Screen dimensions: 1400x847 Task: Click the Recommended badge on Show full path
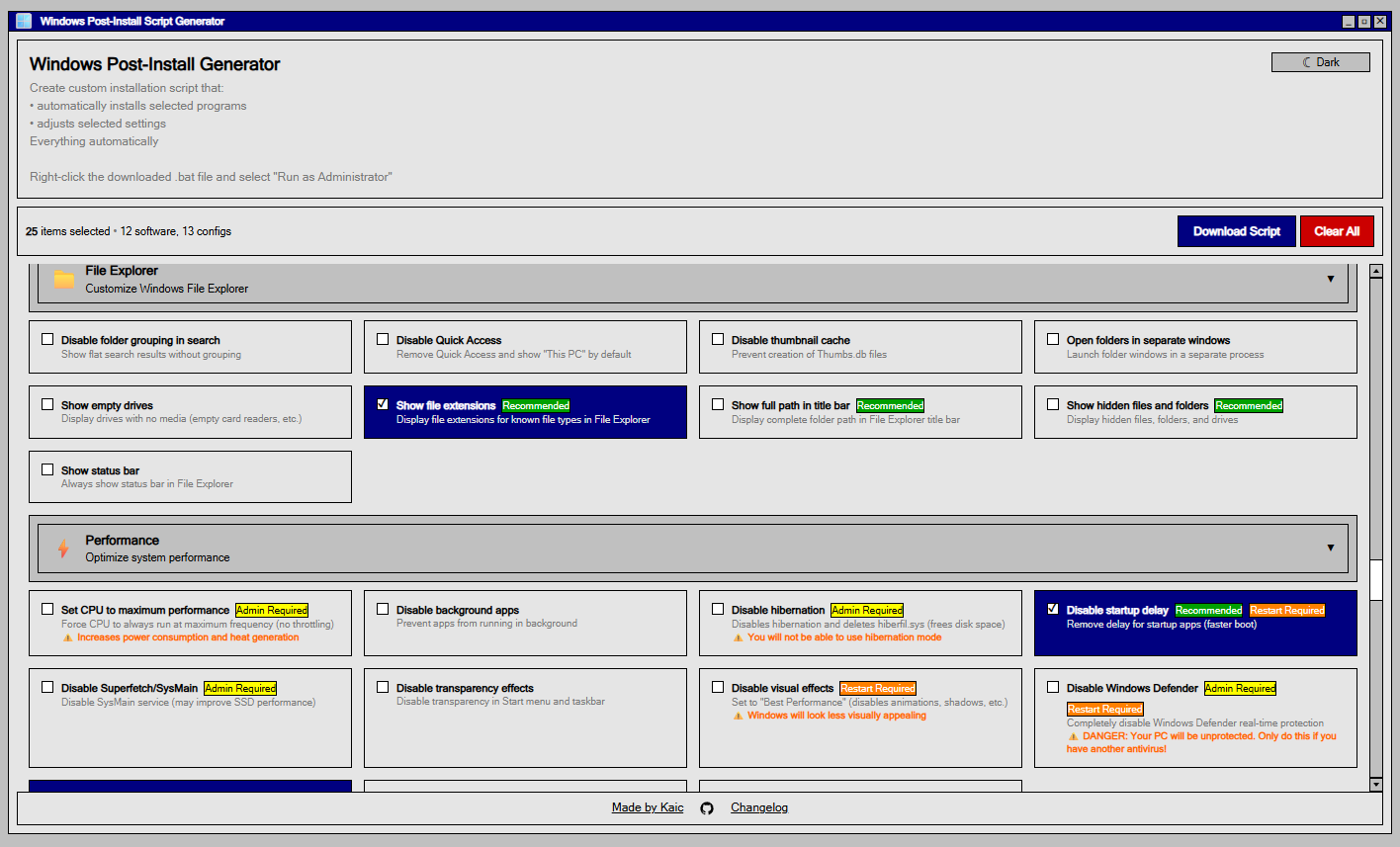click(x=890, y=405)
